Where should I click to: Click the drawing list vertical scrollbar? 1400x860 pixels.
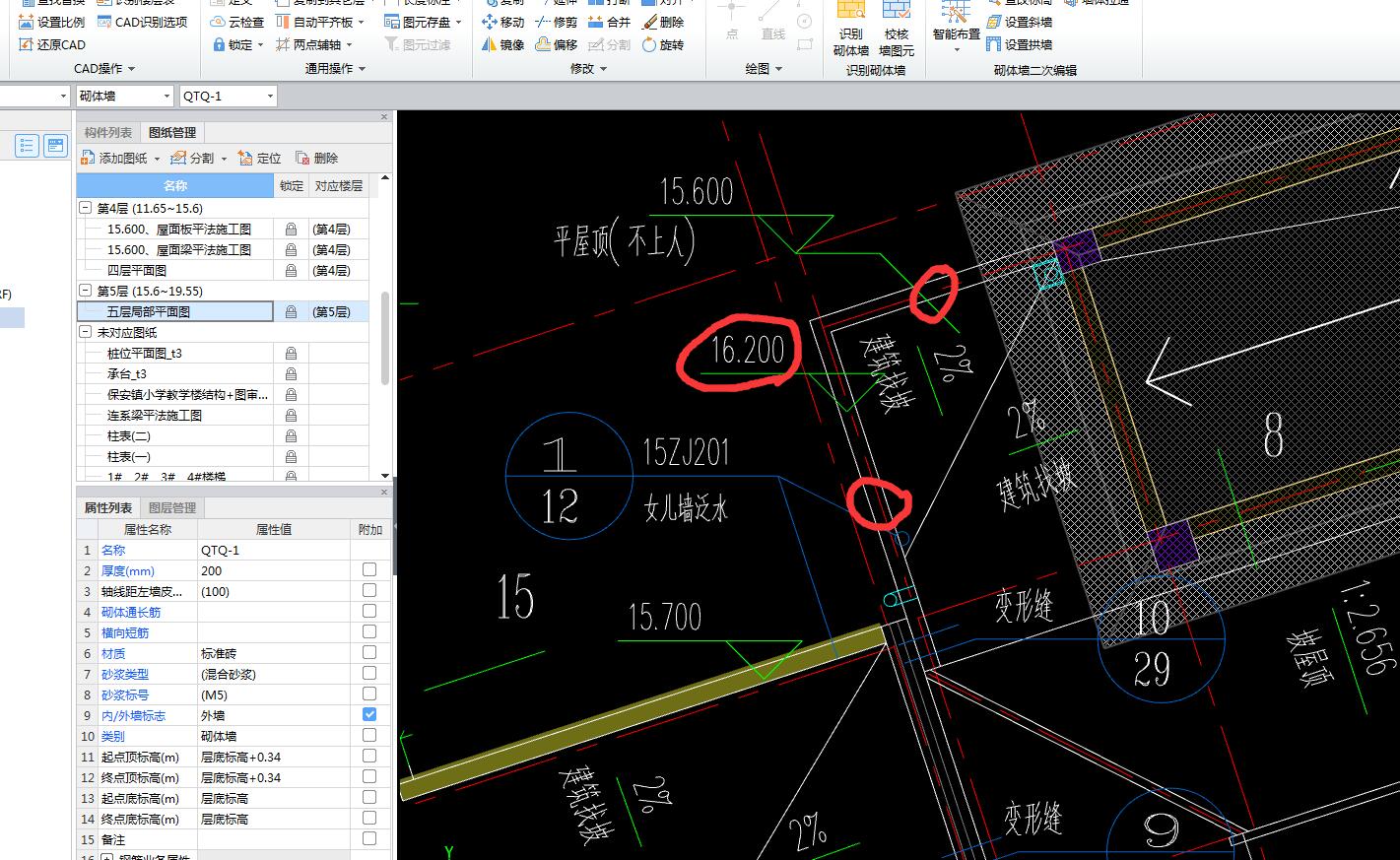(x=385, y=337)
